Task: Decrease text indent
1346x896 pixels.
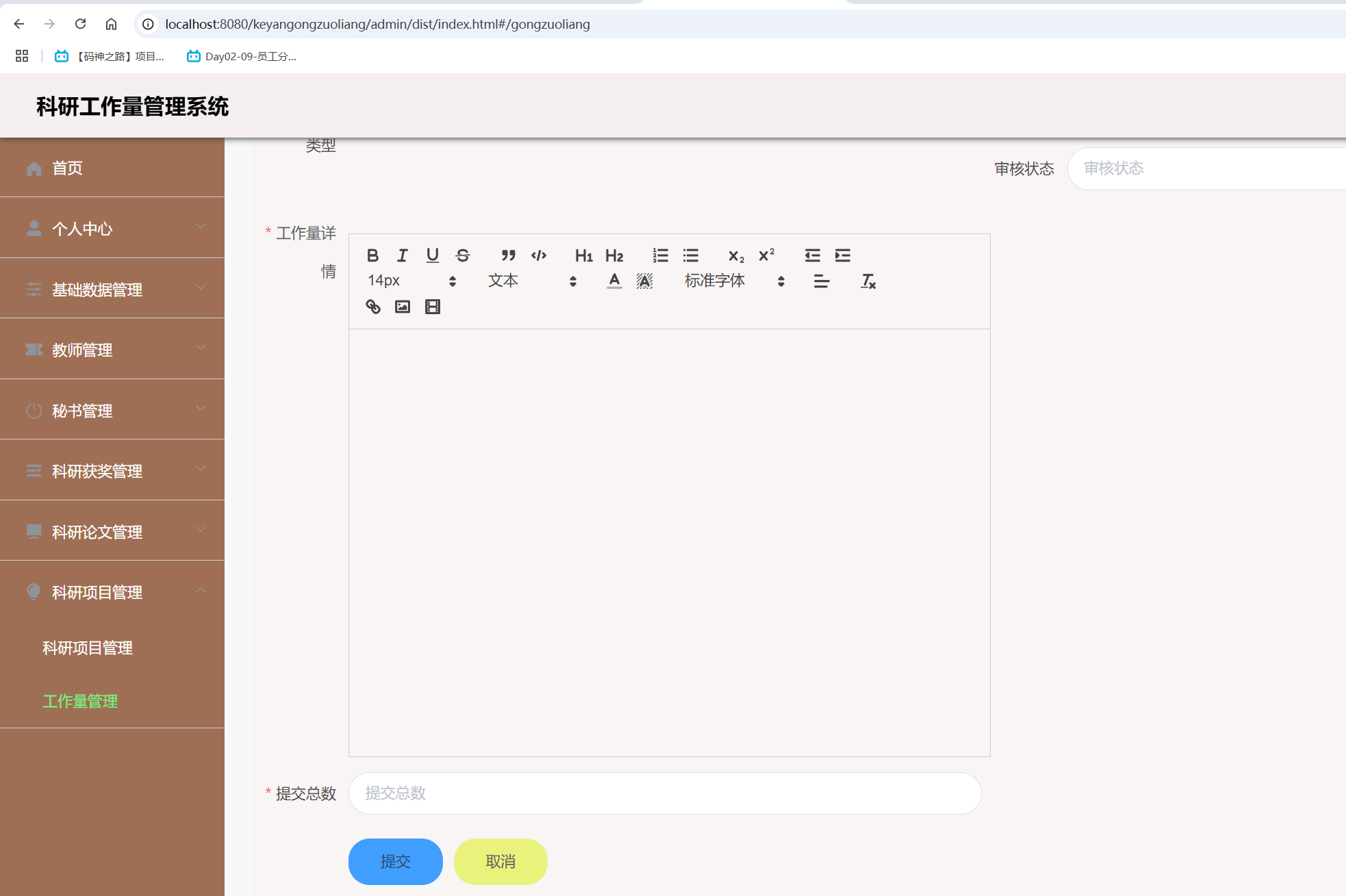Action: [x=812, y=255]
